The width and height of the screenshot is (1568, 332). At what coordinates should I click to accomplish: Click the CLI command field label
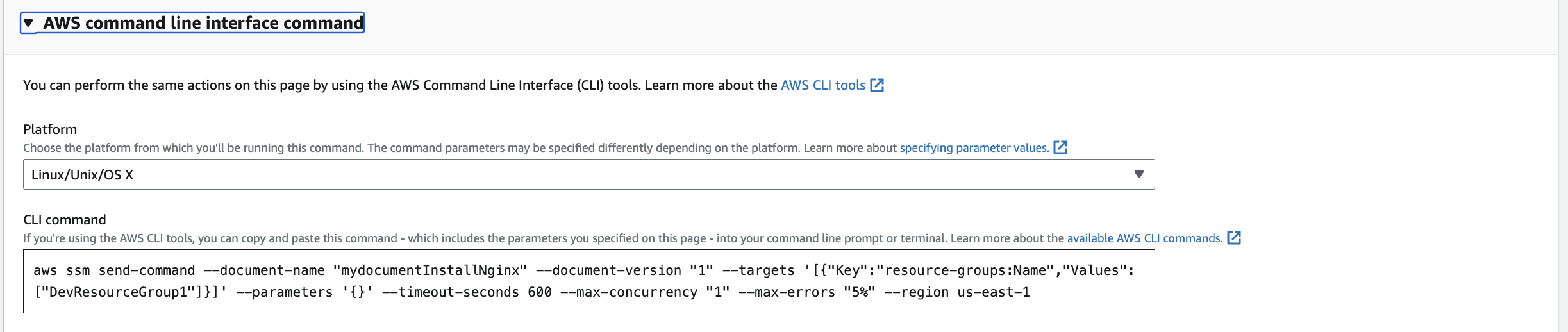[x=65, y=220]
